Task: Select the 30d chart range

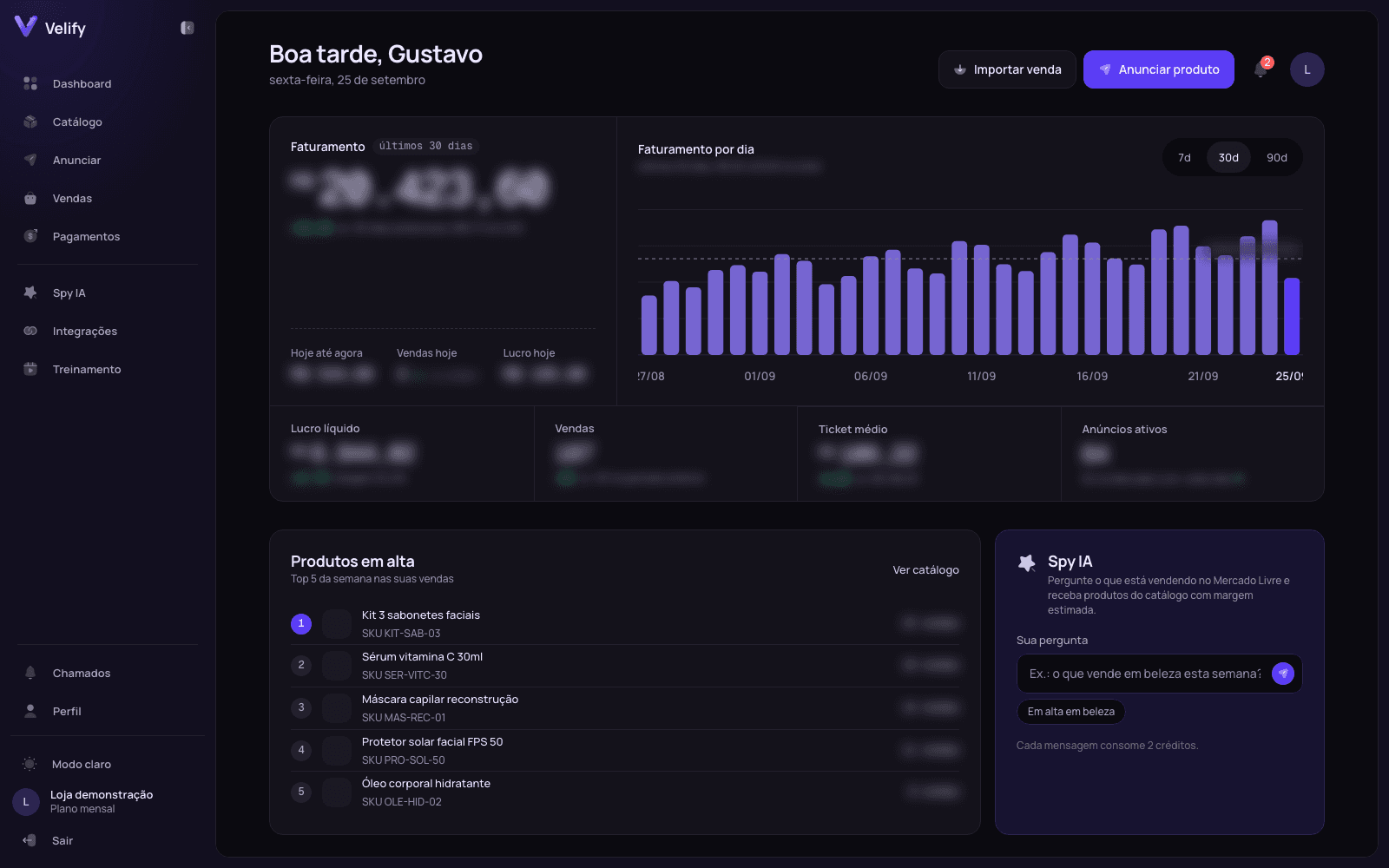Action: click(1228, 157)
